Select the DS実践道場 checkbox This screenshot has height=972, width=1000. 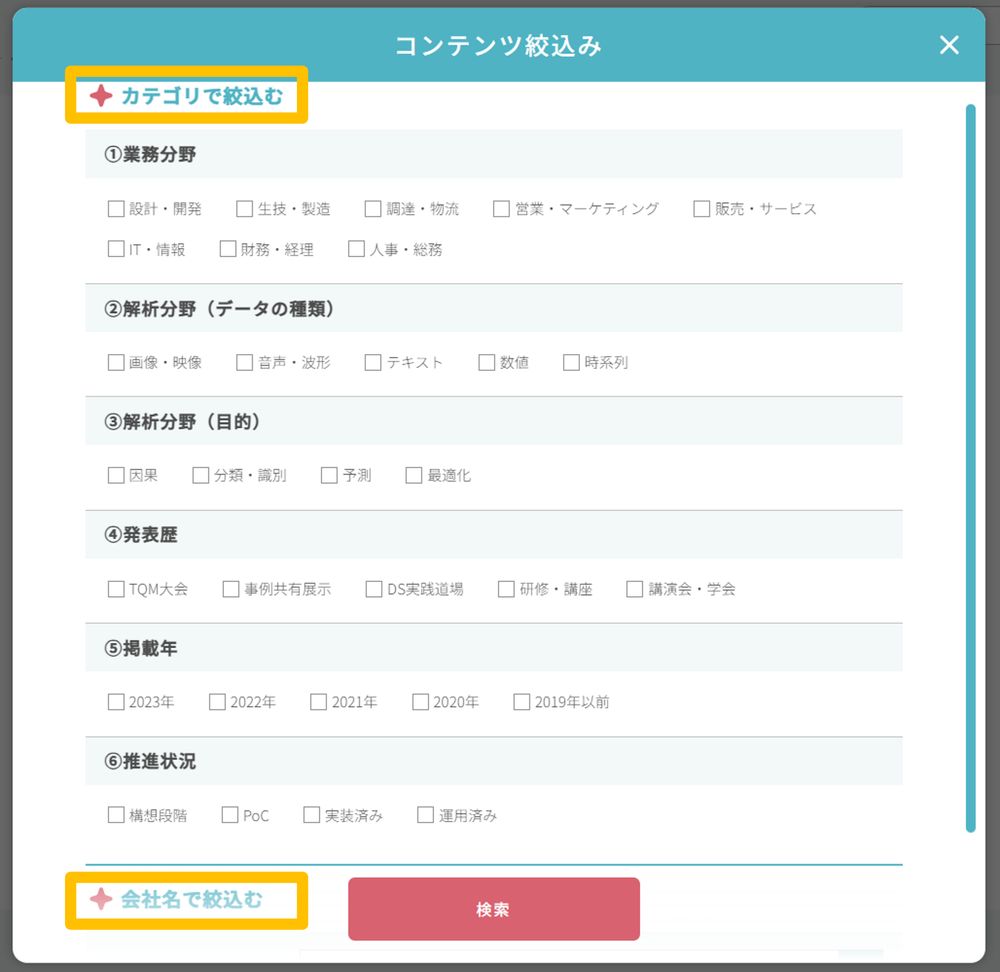[x=374, y=589]
